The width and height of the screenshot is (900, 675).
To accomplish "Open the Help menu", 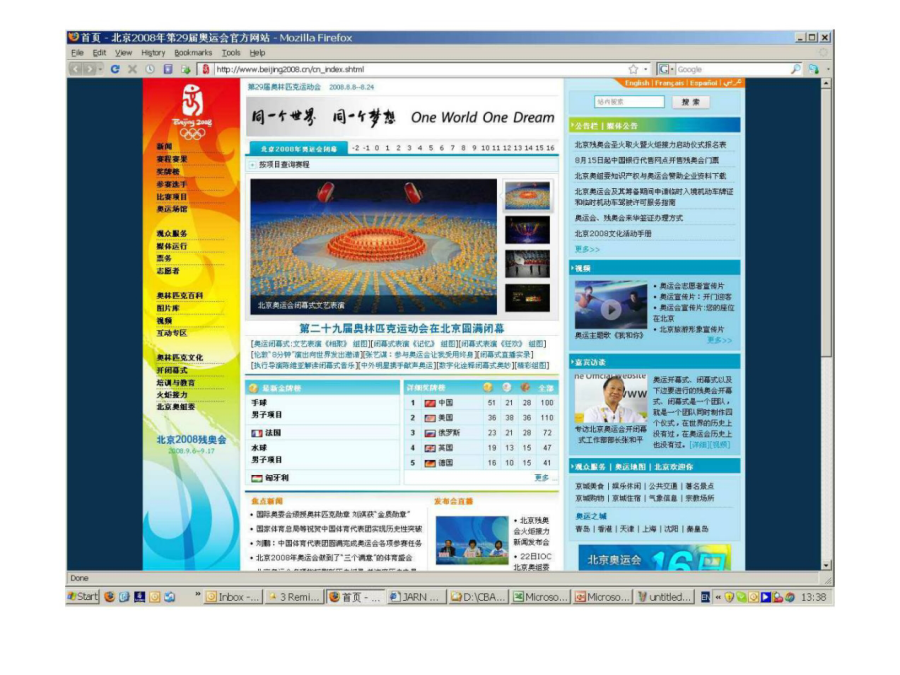I will (257, 52).
